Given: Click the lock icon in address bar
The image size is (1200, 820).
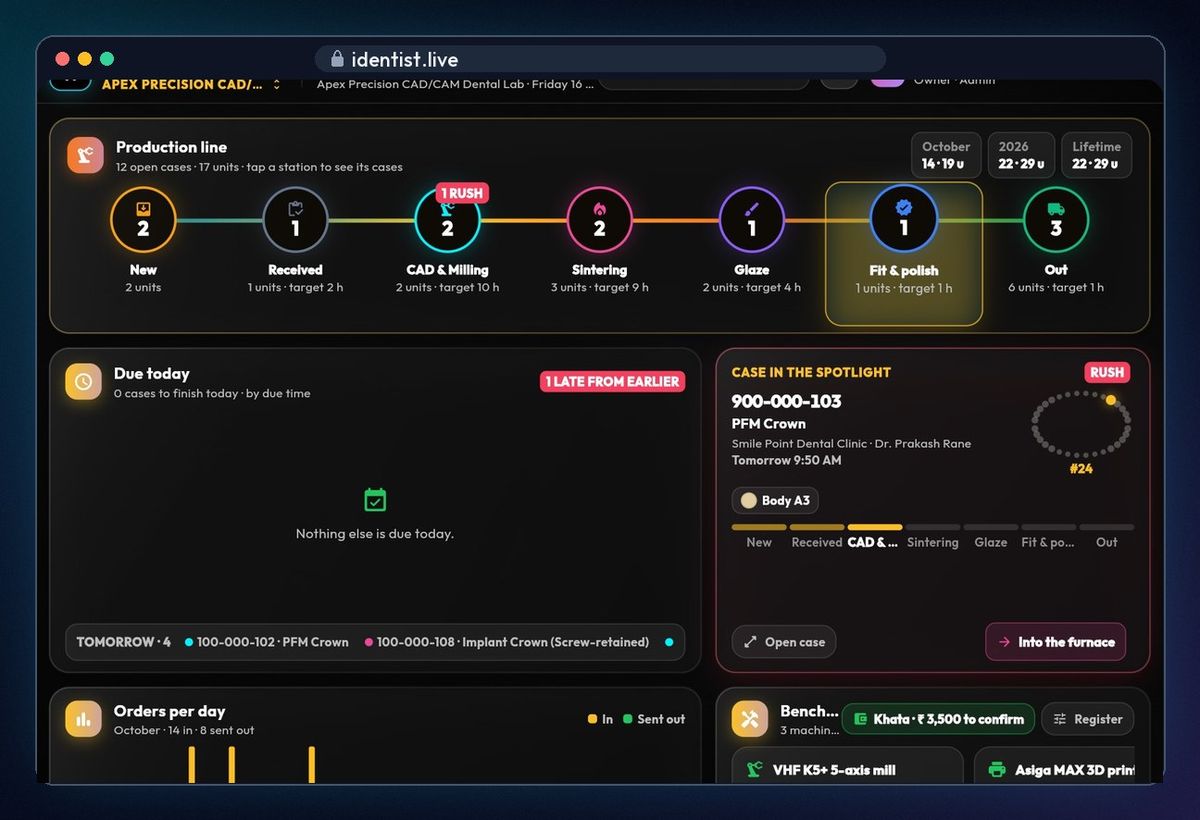Looking at the screenshot, I should [x=337, y=59].
